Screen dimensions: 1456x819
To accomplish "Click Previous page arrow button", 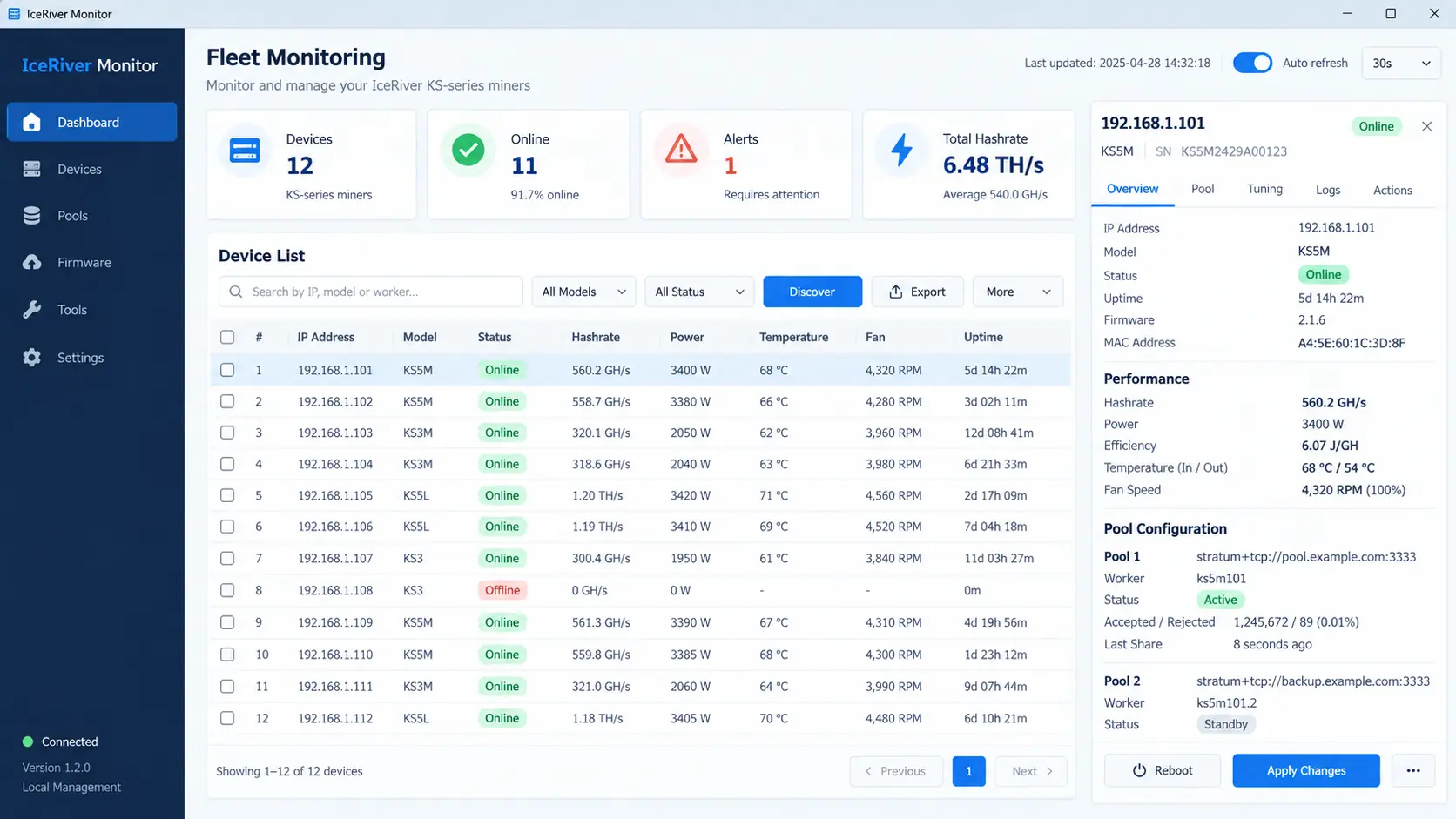I will click(x=896, y=771).
